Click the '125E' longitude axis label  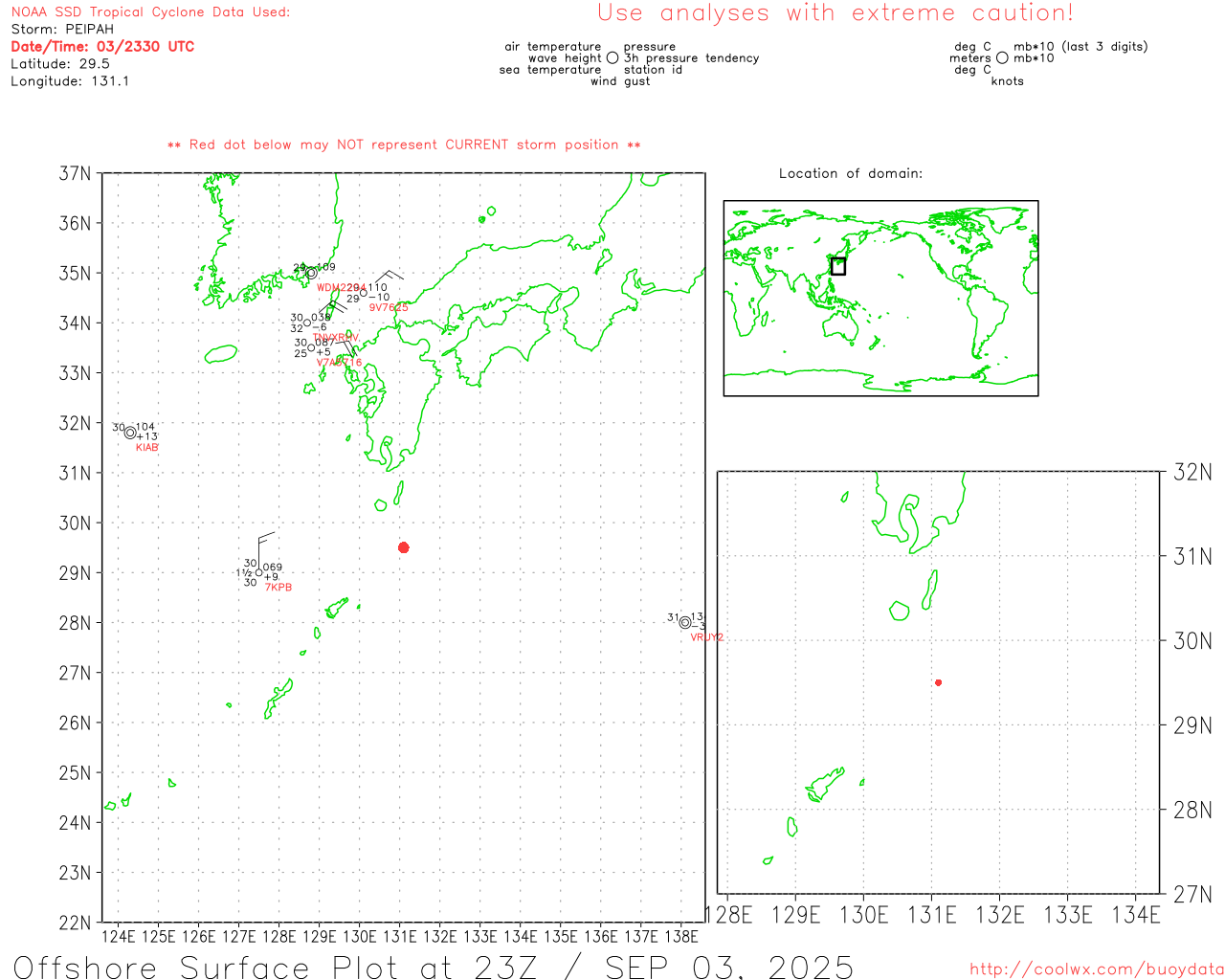(x=159, y=937)
